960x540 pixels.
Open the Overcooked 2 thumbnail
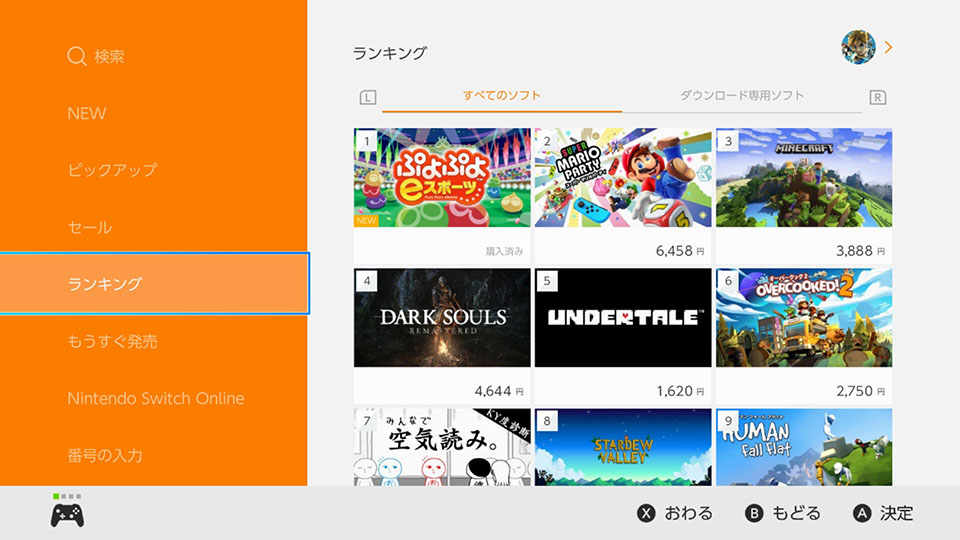point(804,318)
